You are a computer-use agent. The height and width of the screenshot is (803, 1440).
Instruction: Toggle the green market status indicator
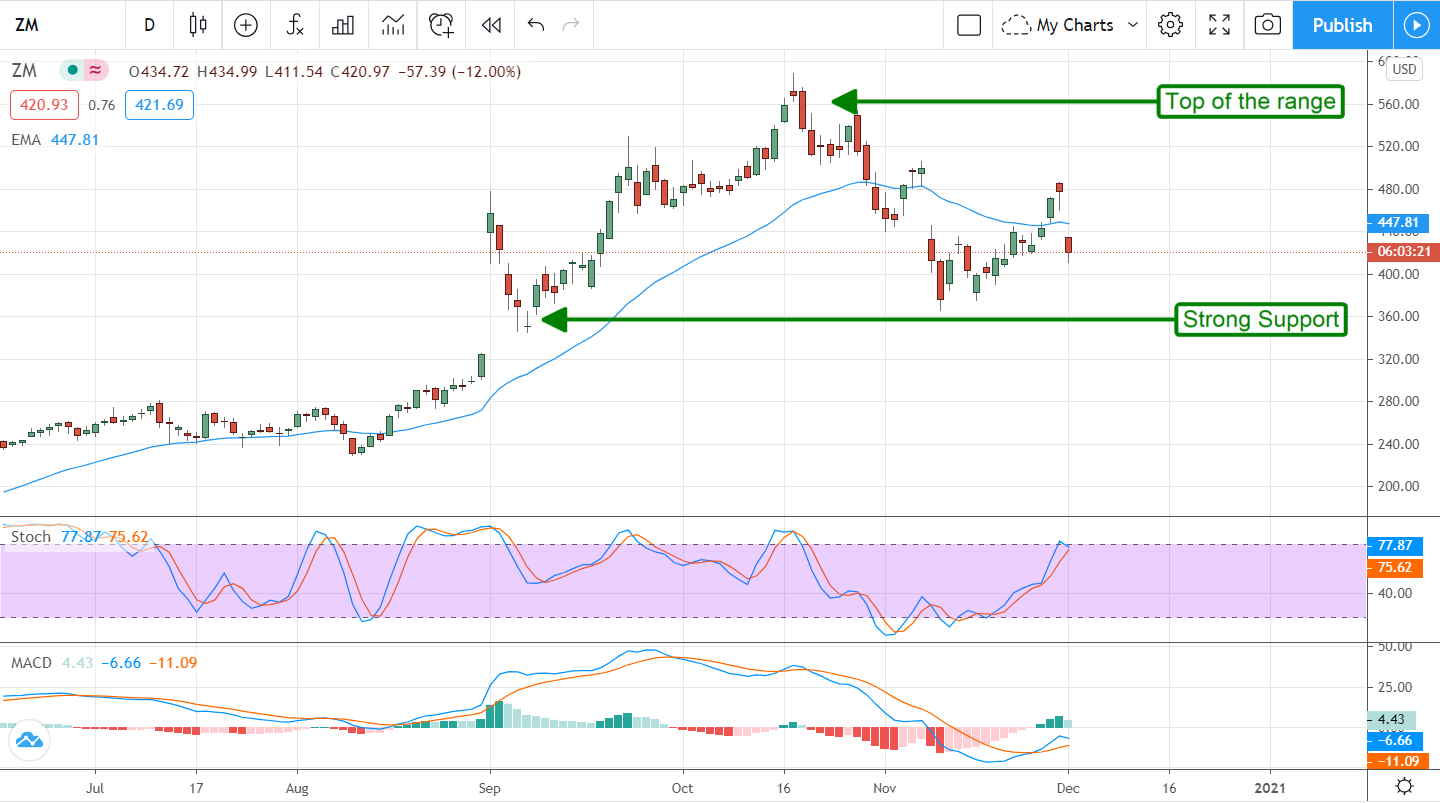[x=72, y=71]
